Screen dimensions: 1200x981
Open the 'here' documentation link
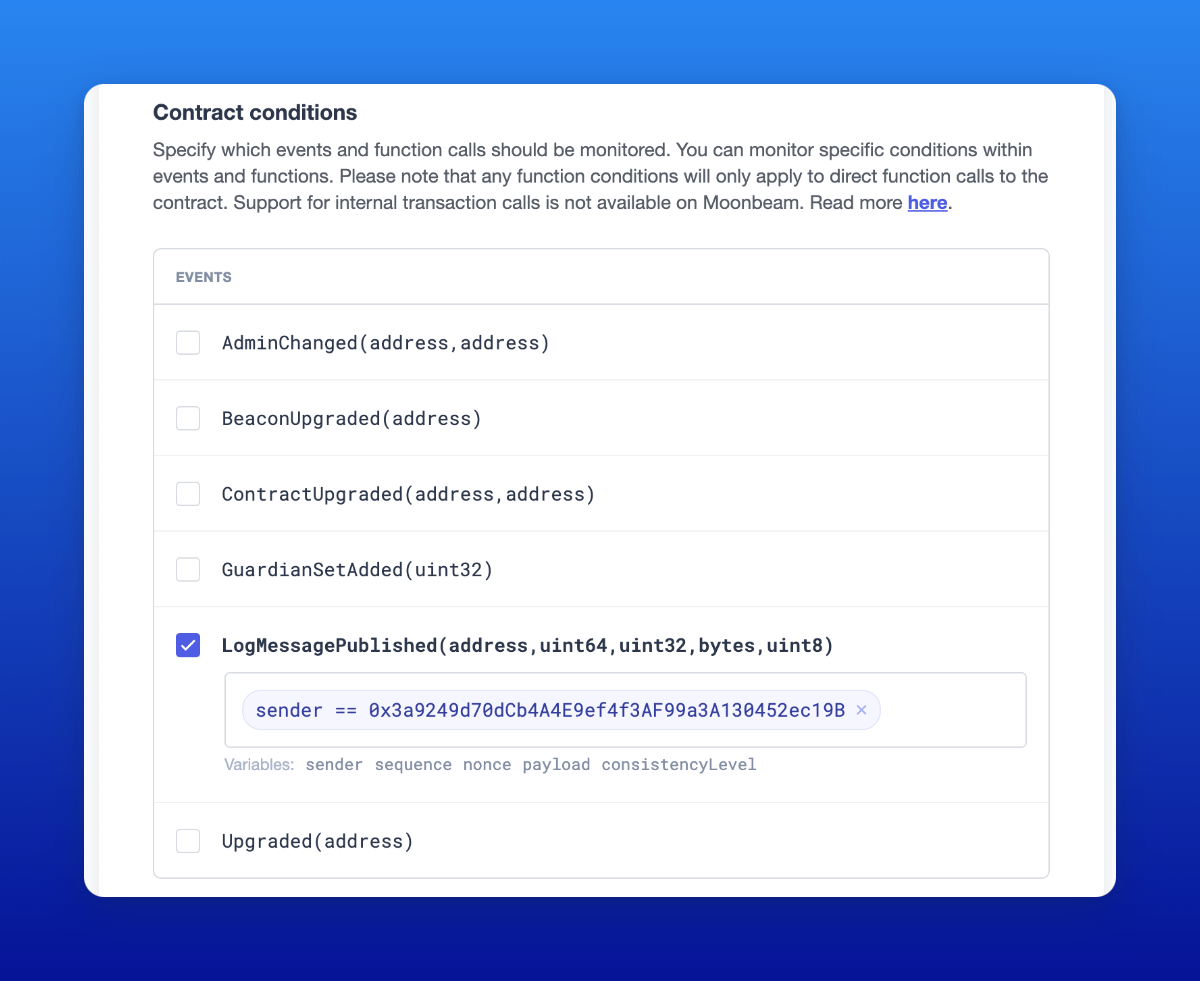point(927,203)
